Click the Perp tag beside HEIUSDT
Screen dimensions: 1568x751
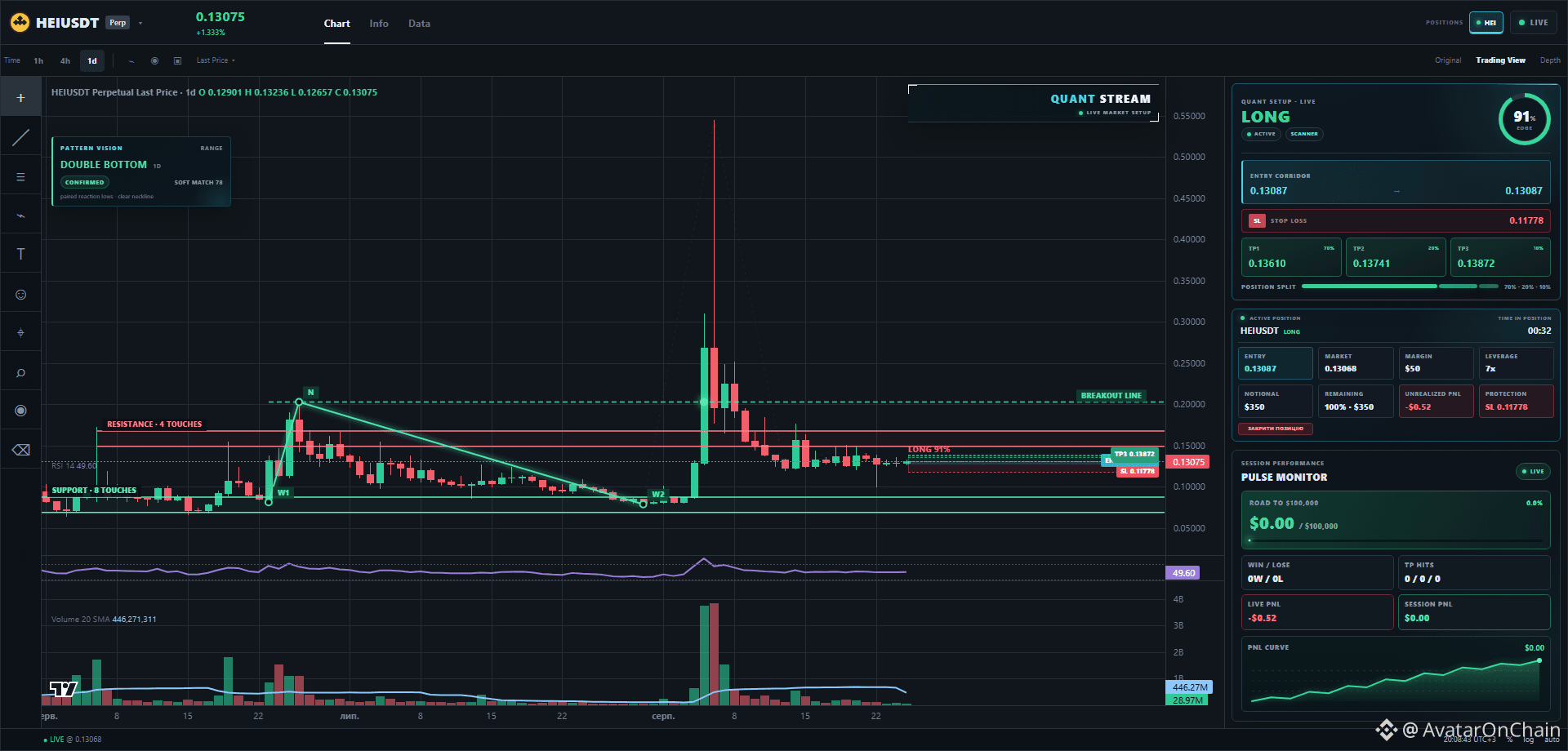tap(118, 23)
